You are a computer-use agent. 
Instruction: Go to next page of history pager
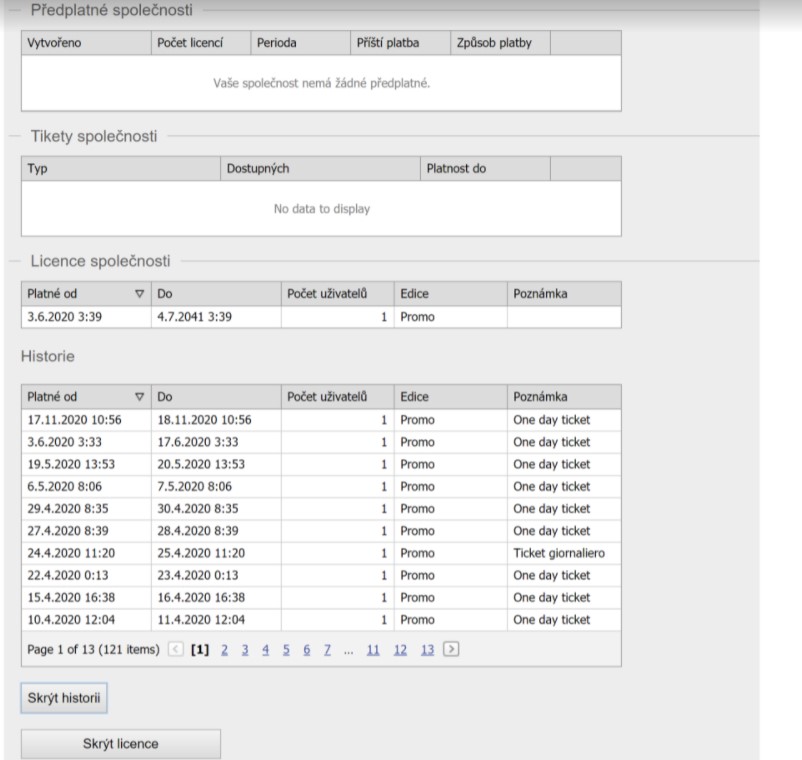click(451, 650)
